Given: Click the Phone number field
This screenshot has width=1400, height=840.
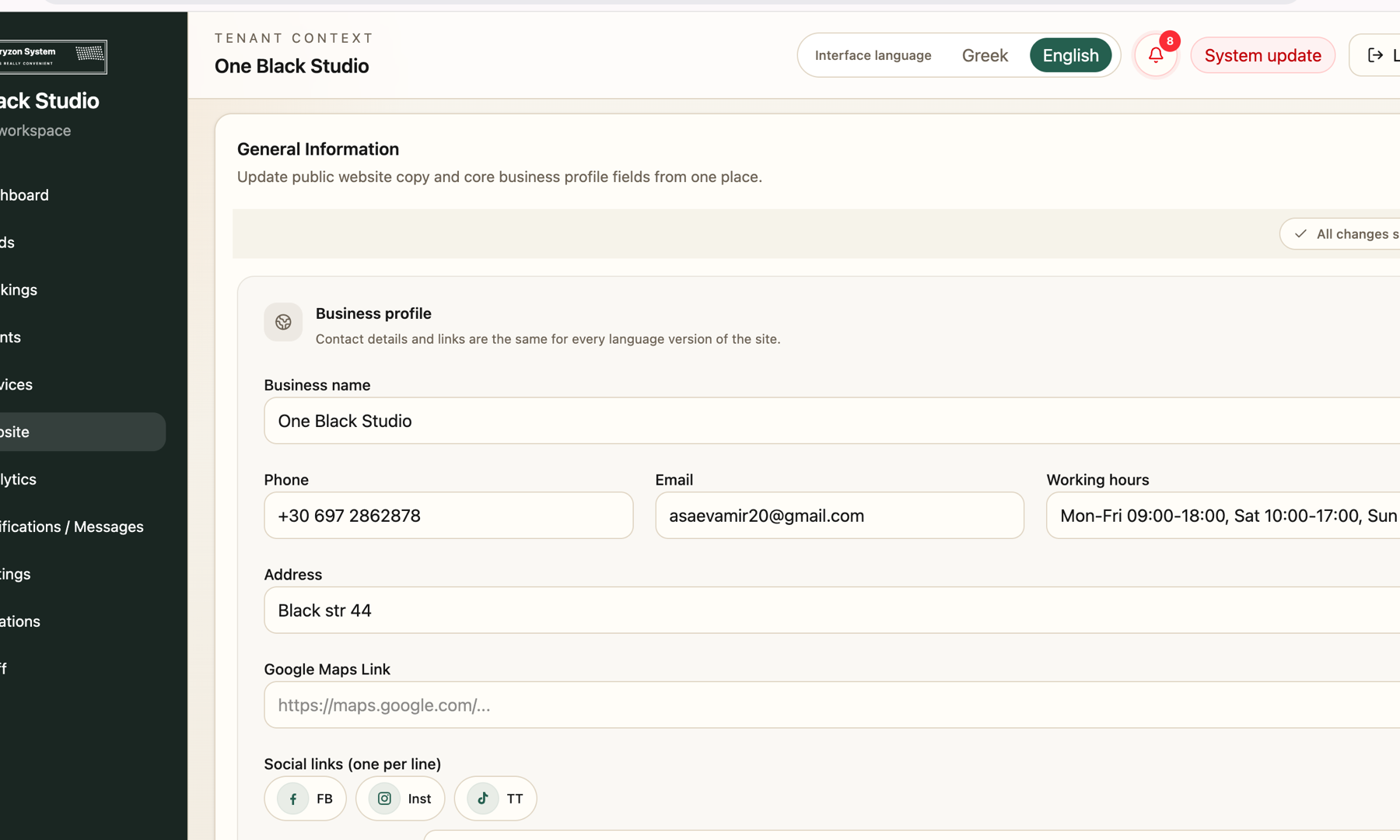Looking at the screenshot, I should (449, 516).
